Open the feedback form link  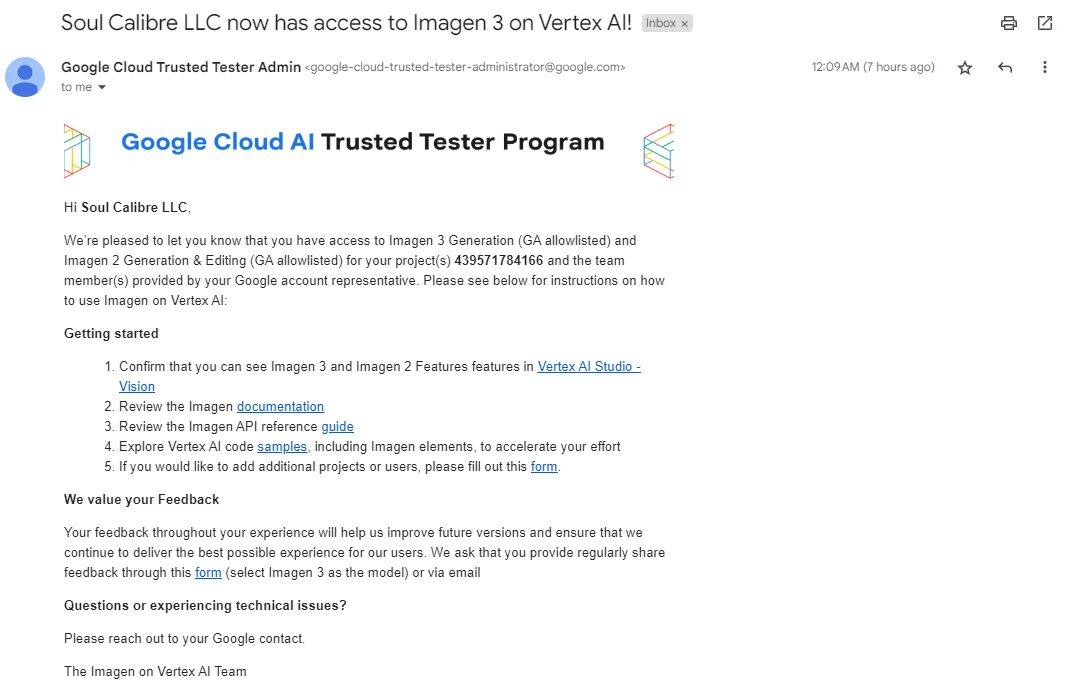pyautogui.click(x=208, y=572)
